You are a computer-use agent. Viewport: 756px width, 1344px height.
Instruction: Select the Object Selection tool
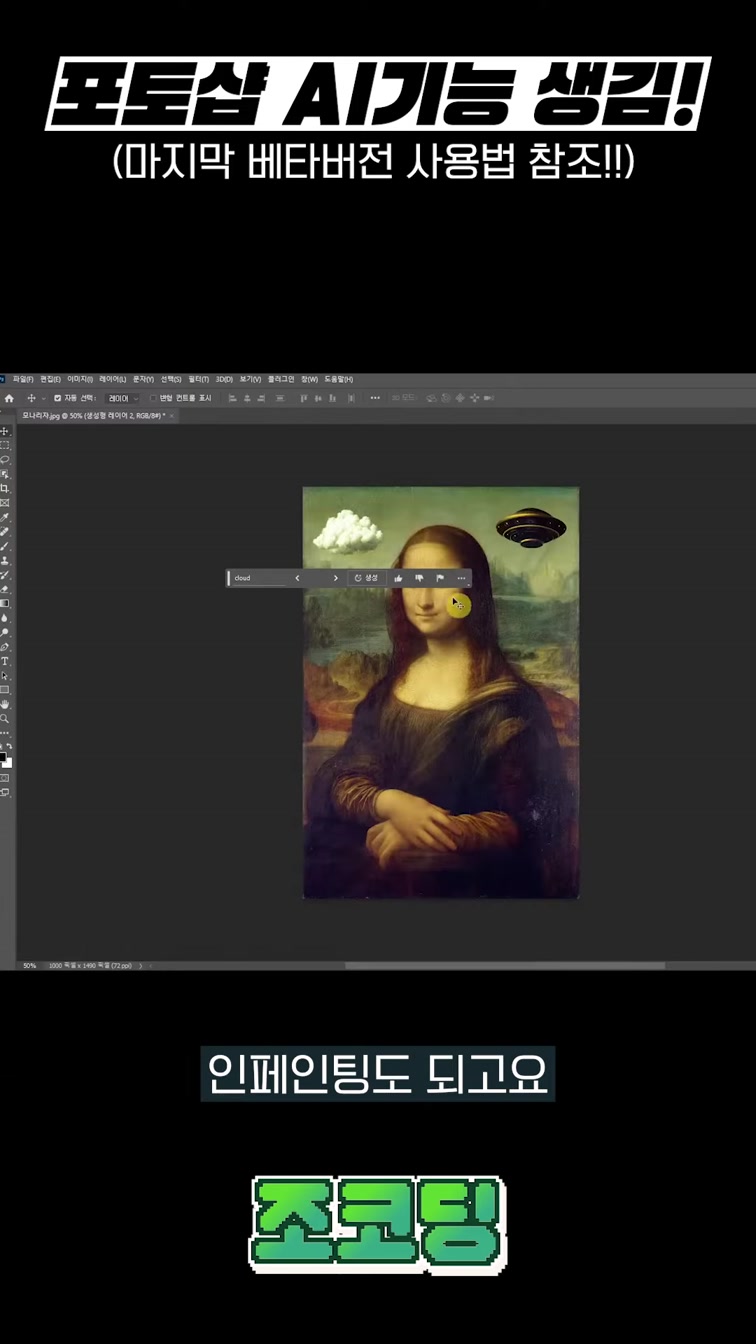[x=5, y=474]
